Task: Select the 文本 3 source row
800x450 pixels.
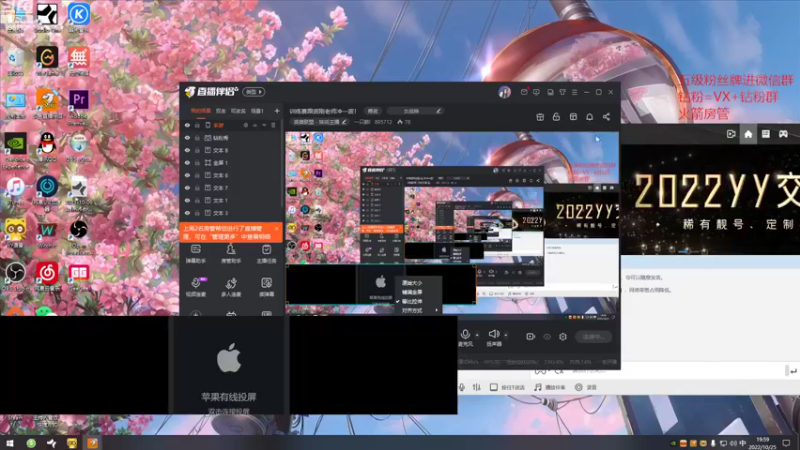Action: click(231, 213)
